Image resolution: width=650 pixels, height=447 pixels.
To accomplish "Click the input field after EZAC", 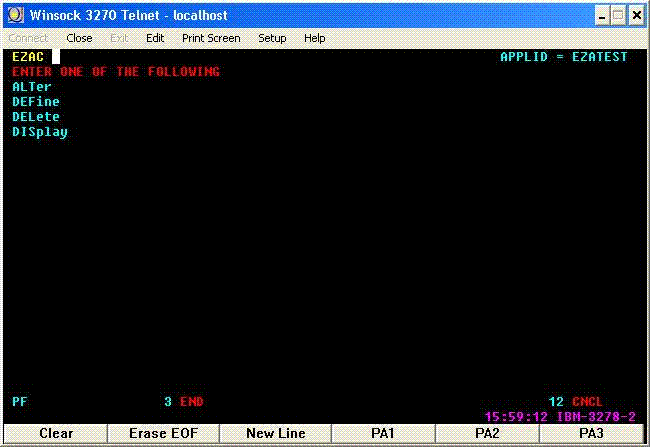I will tap(57, 57).
